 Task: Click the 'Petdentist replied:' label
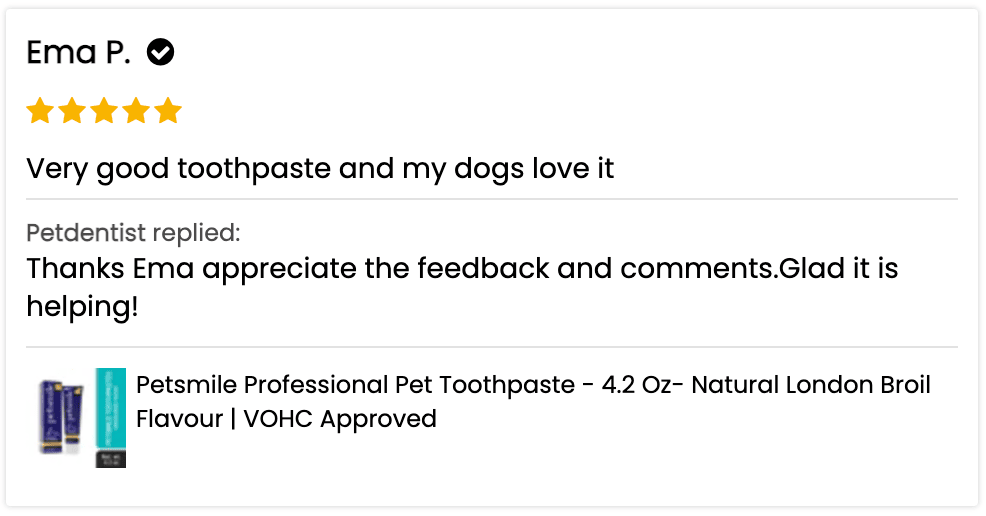133,234
